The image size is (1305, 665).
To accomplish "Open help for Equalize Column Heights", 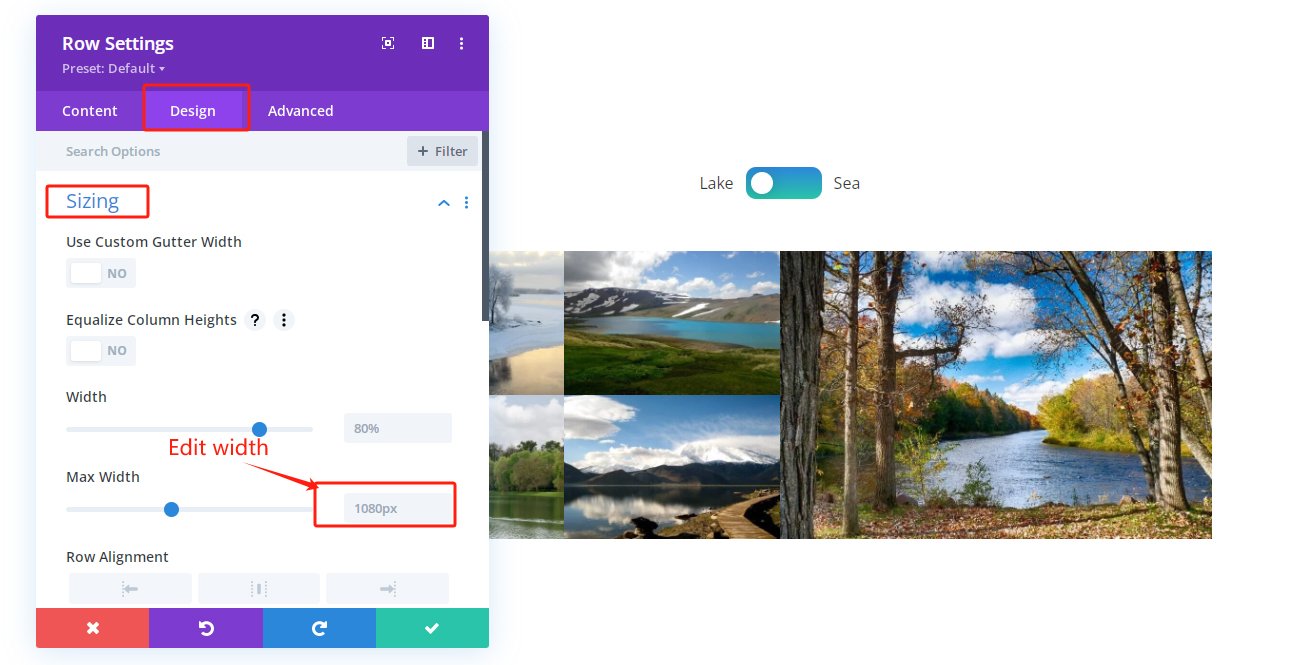I will click(255, 320).
